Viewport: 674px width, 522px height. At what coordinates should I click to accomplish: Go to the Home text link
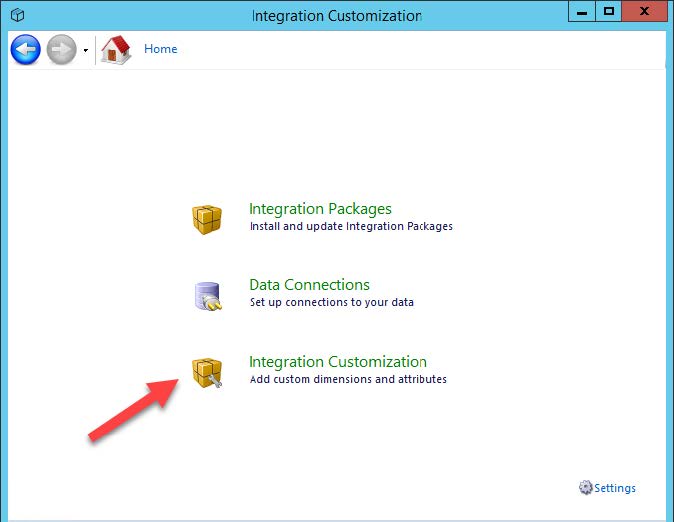(x=160, y=49)
